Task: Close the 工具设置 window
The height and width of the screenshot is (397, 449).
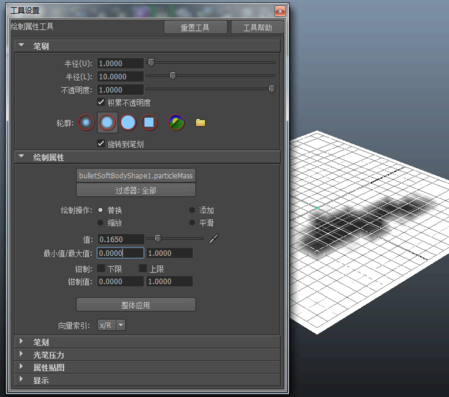Action: point(280,11)
